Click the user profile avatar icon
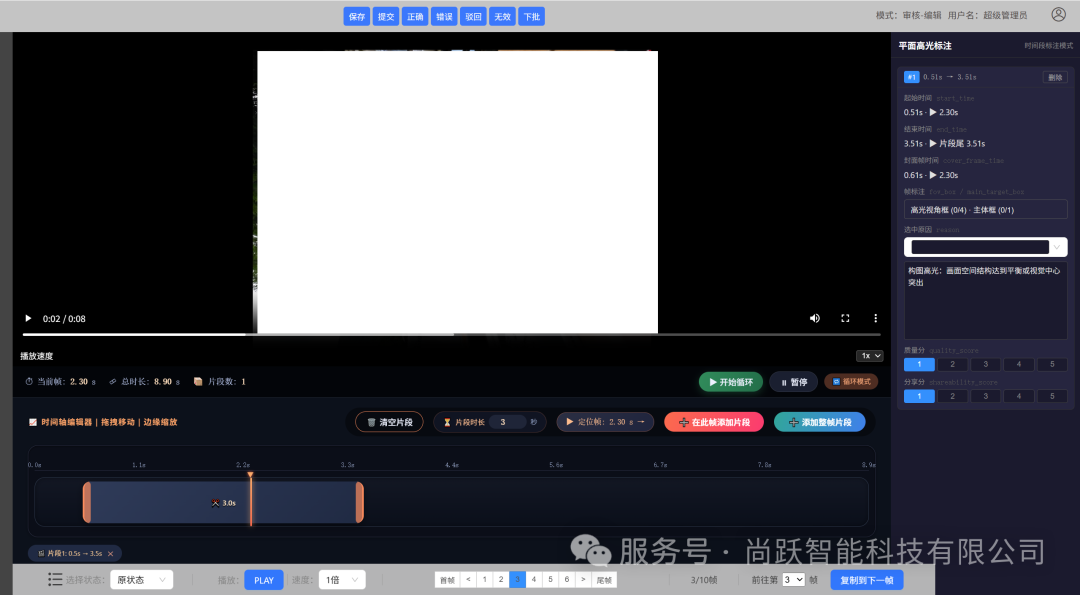Image resolution: width=1080 pixels, height=595 pixels. [x=1059, y=14]
